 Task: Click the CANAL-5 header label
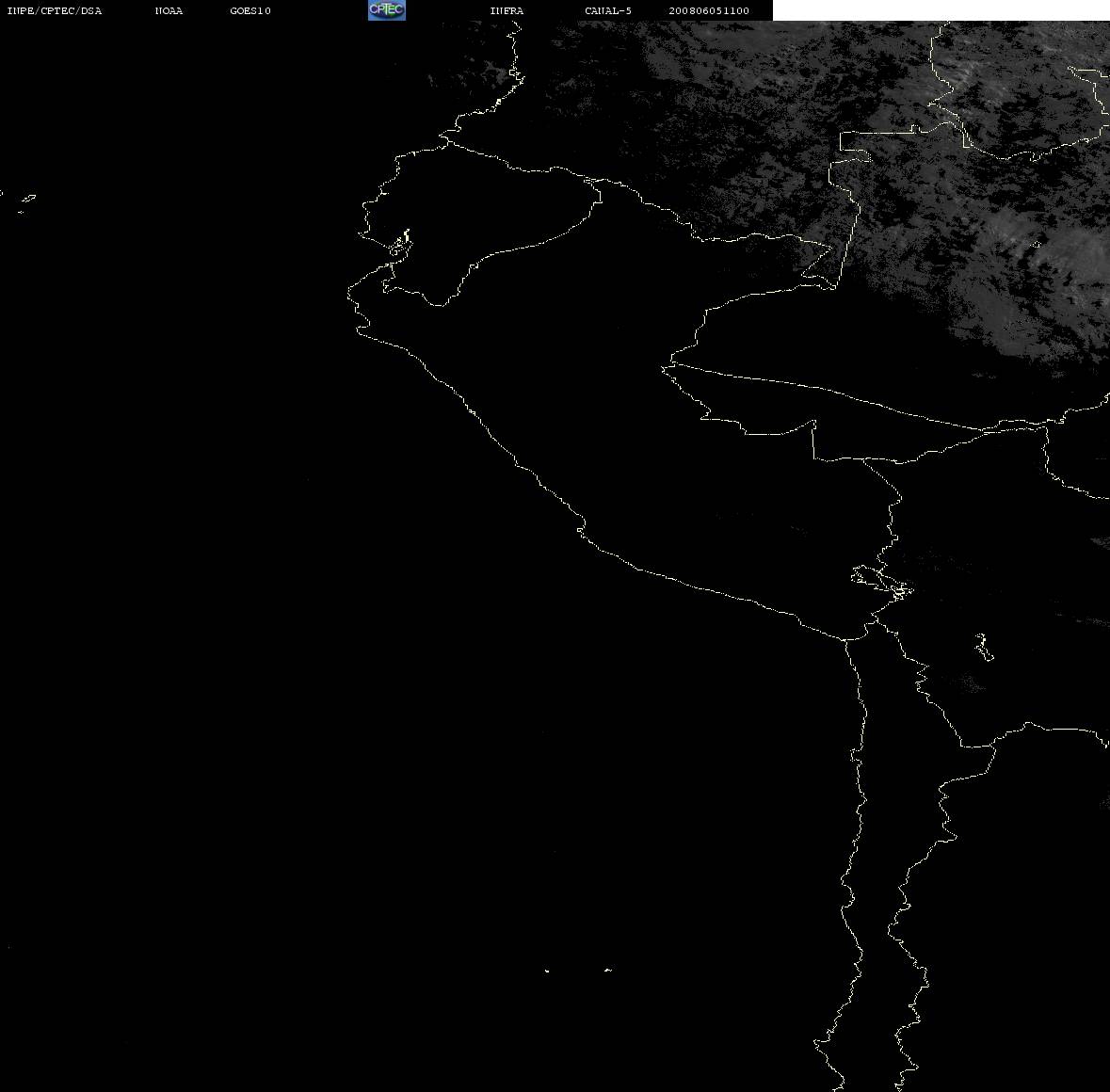tap(608, 10)
